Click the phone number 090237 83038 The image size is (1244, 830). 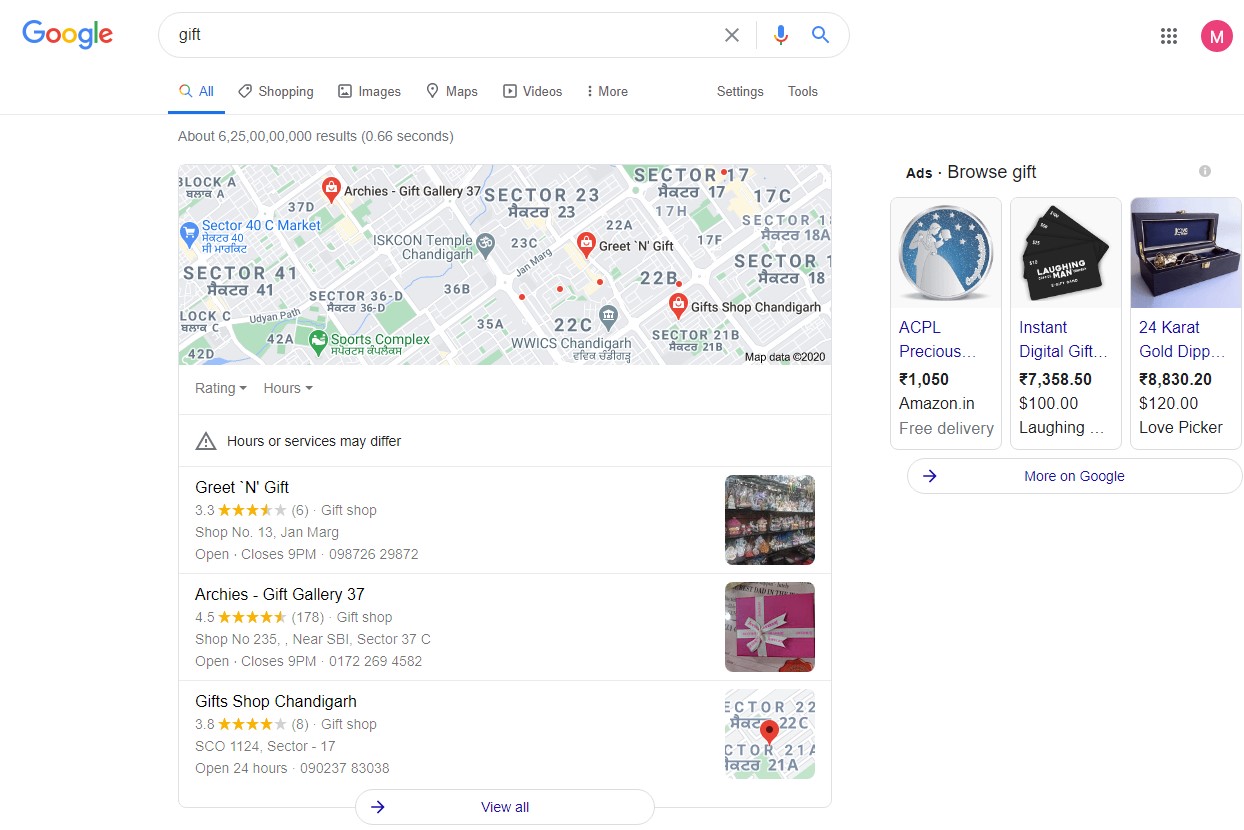(345, 768)
